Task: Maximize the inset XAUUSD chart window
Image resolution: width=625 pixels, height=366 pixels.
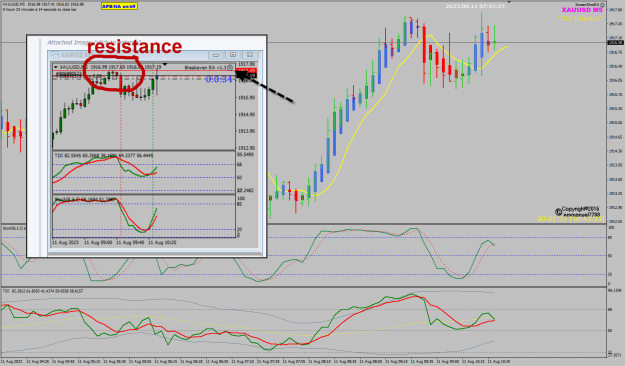Action: (x=233, y=55)
